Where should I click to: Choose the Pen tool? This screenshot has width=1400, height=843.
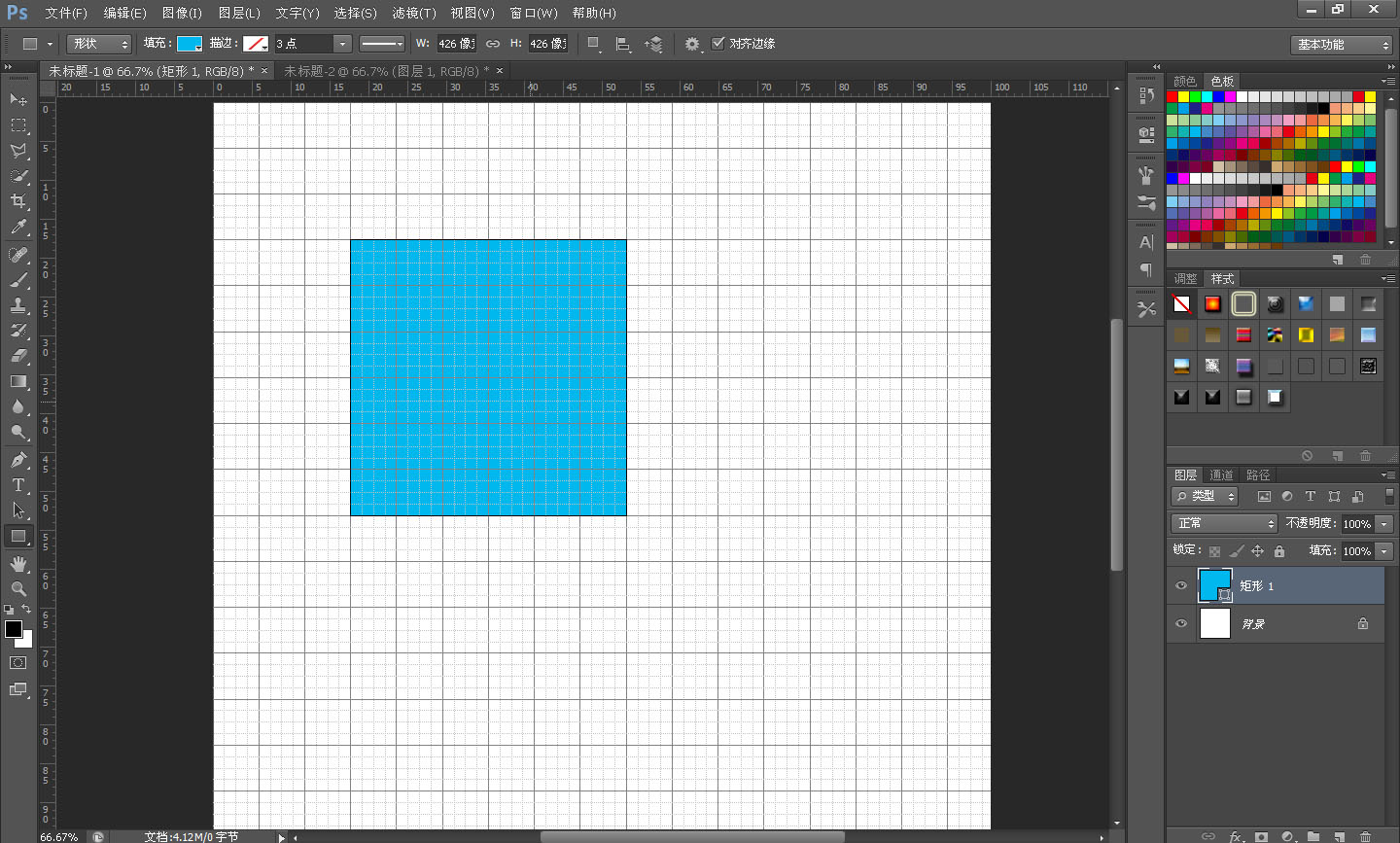pyautogui.click(x=18, y=460)
